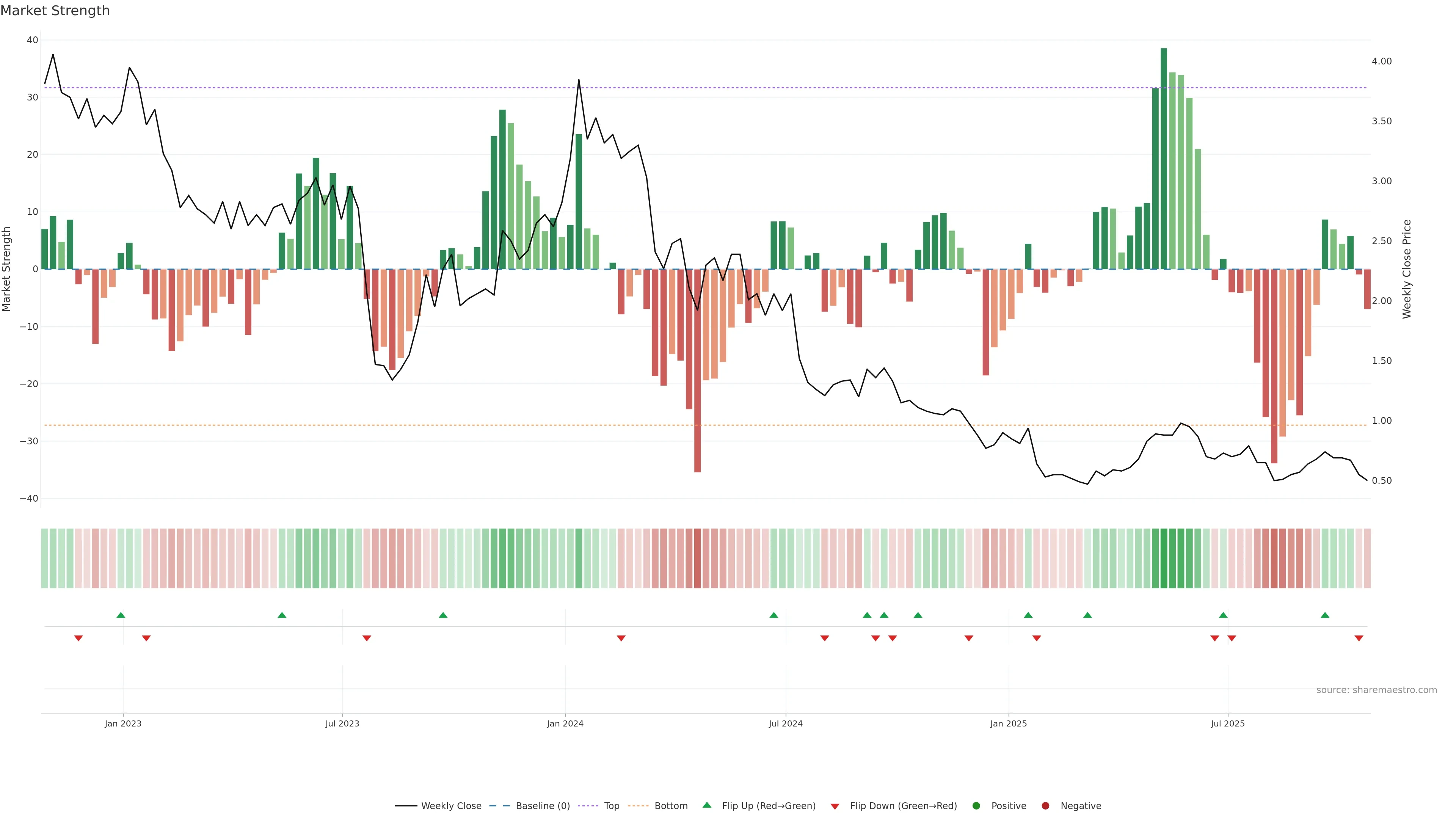The height and width of the screenshot is (819, 1456).
Task: Click the Positive green circle legend icon
Action: (x=976, y=806)
